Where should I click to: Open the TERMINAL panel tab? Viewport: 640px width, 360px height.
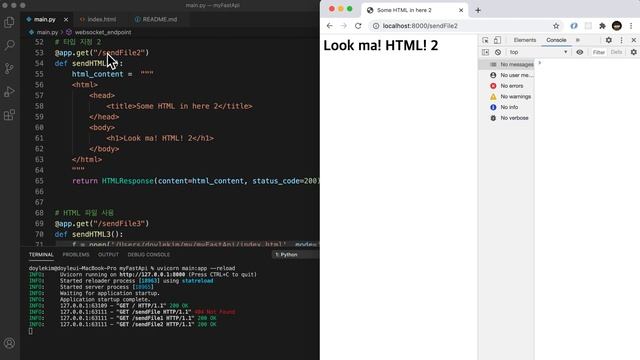pos(41,254)
